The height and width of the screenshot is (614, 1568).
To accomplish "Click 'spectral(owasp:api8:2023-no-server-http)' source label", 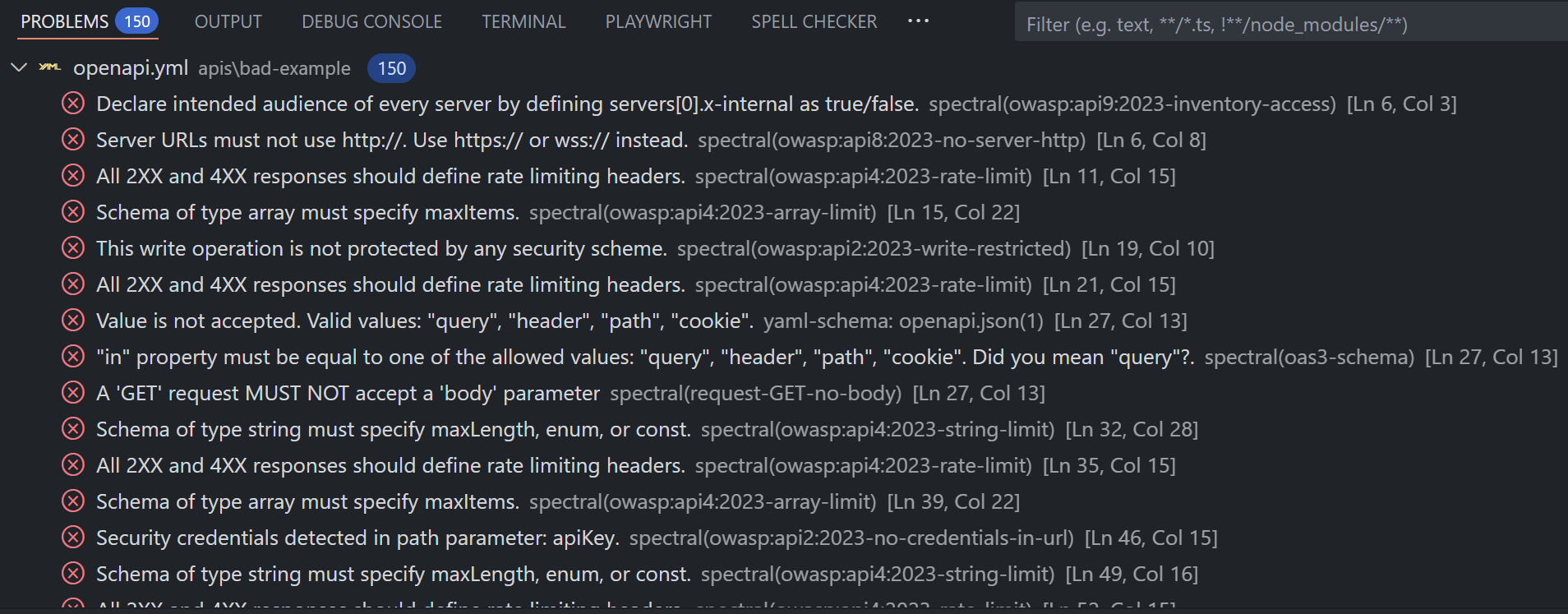I will 892,141.
